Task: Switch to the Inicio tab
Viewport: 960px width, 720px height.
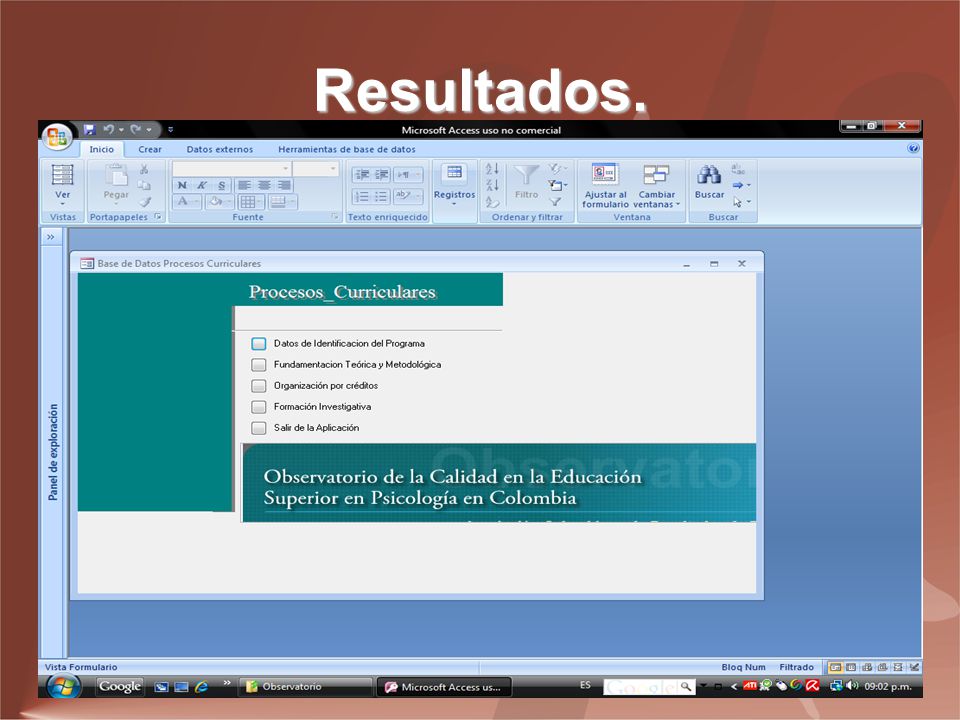Action: (102, 149)
